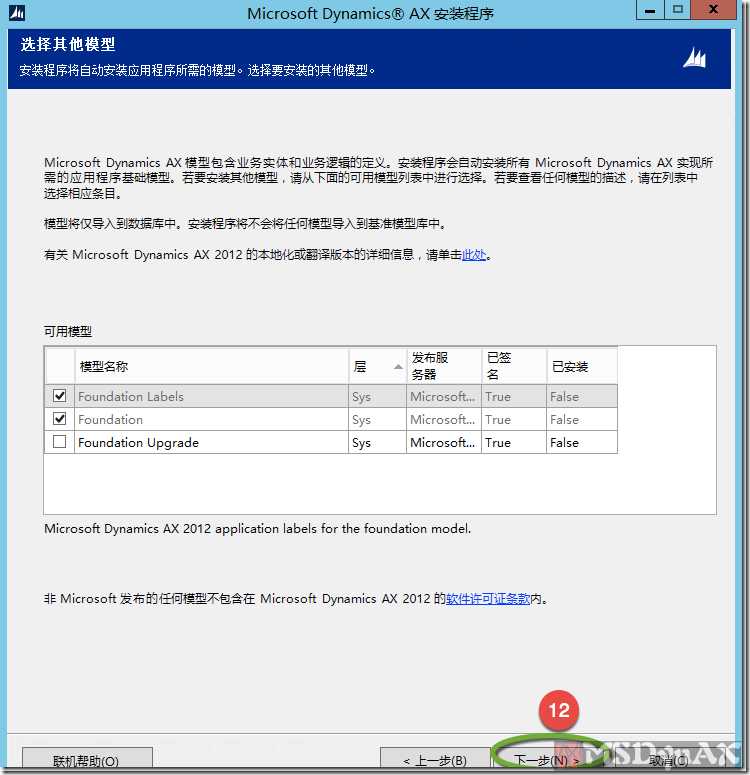
Task: Open the 此处 localization link
Action: point(474,255)
